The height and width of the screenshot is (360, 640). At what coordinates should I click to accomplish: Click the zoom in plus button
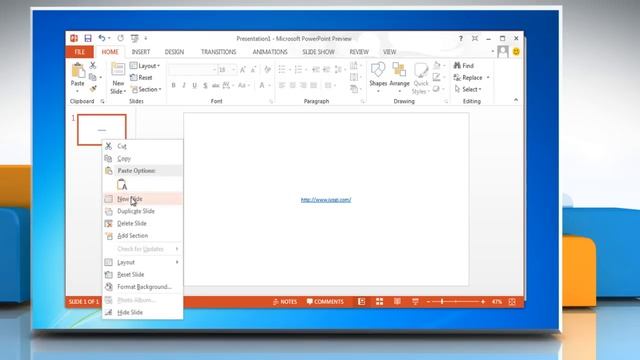tap(483, 302)
